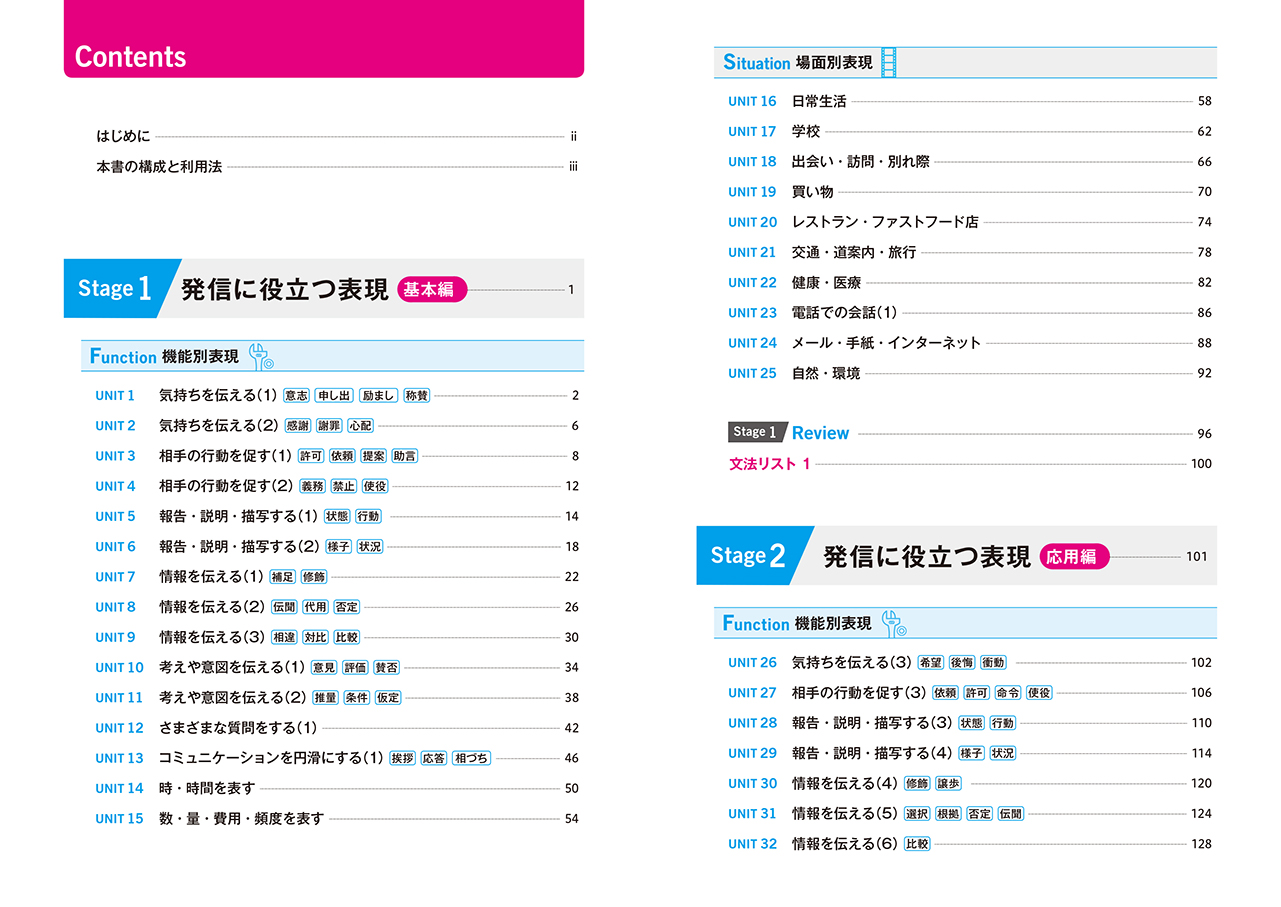Click the 補足 tag in UNIT 7
1281x907 pixels.
coord(282,577)
